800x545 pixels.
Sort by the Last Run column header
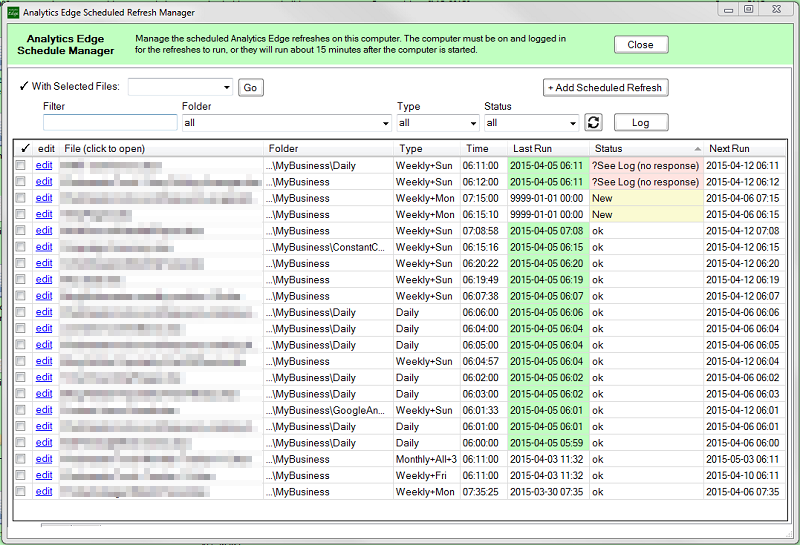(531, 148)
